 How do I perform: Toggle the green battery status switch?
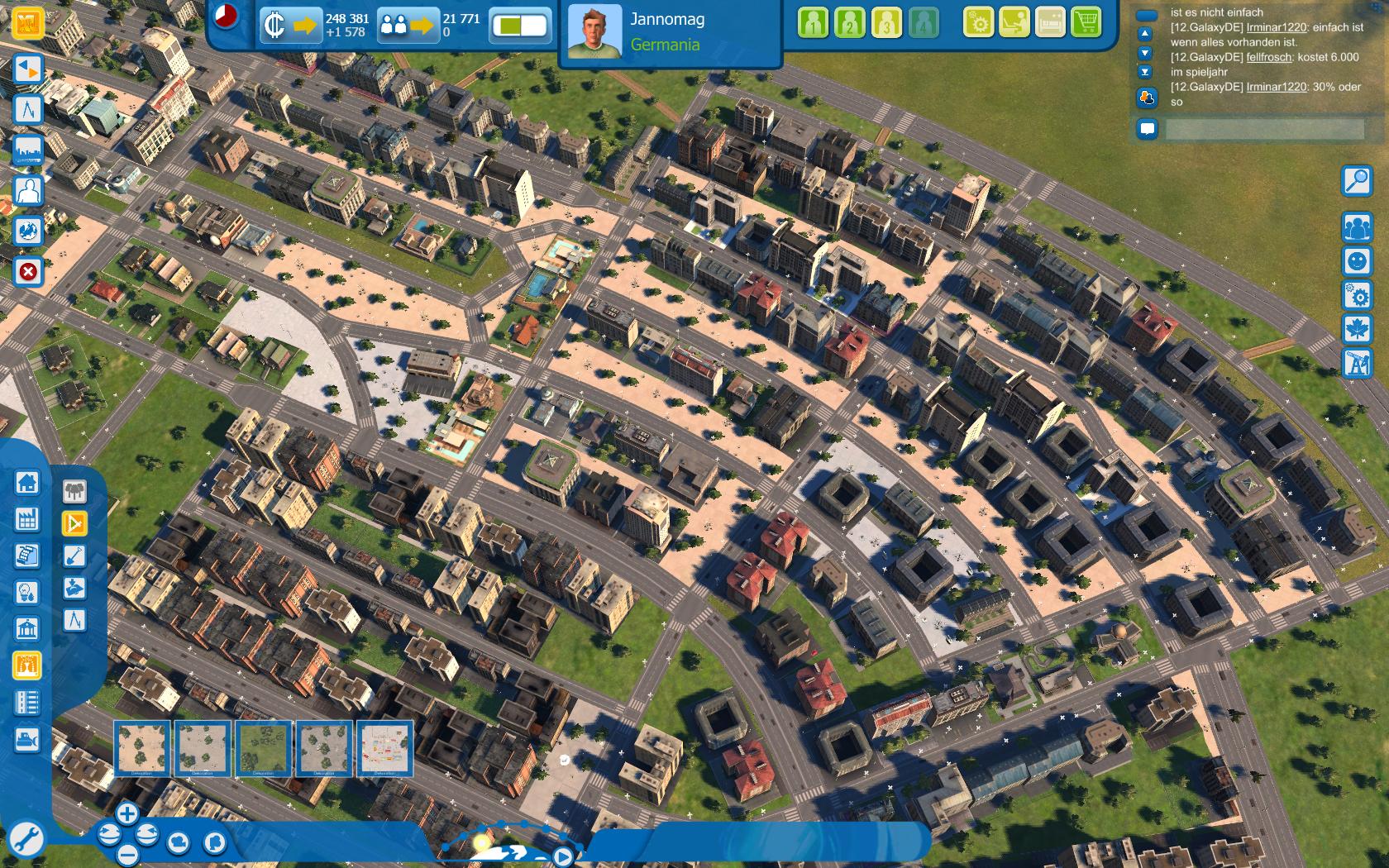point(520,26)
